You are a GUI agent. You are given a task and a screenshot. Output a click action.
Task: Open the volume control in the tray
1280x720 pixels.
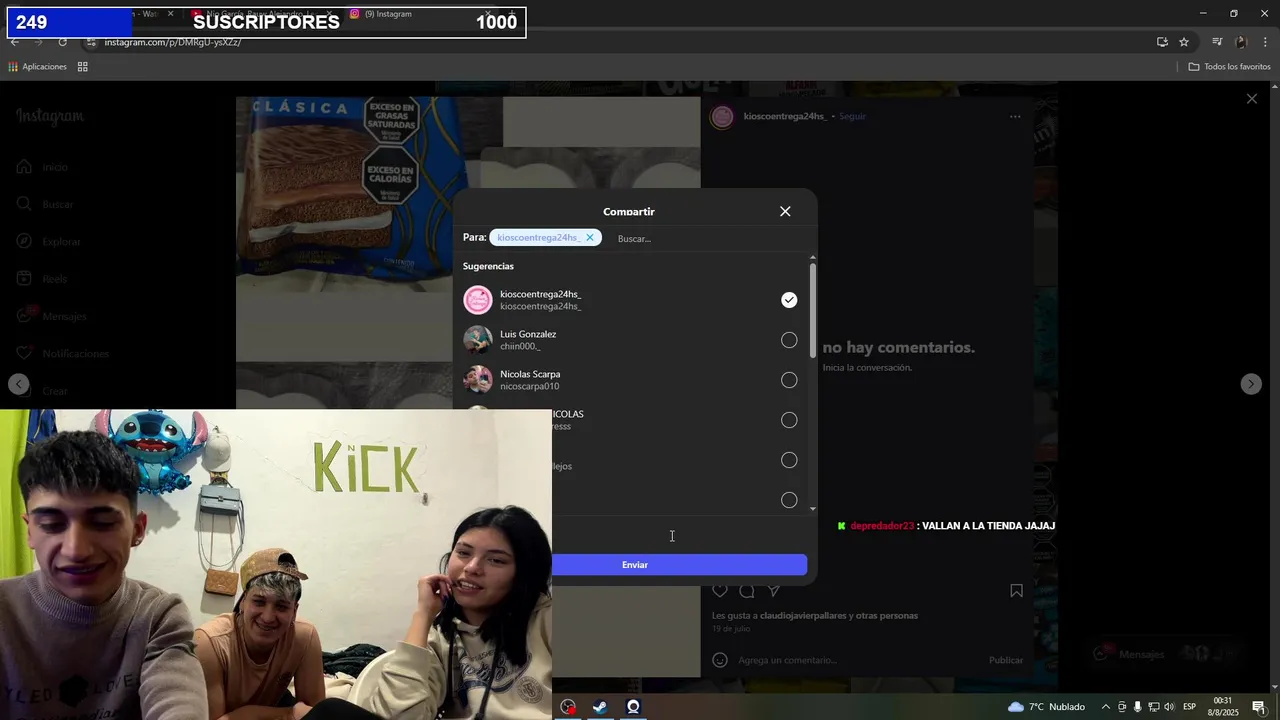[1169, 707]
